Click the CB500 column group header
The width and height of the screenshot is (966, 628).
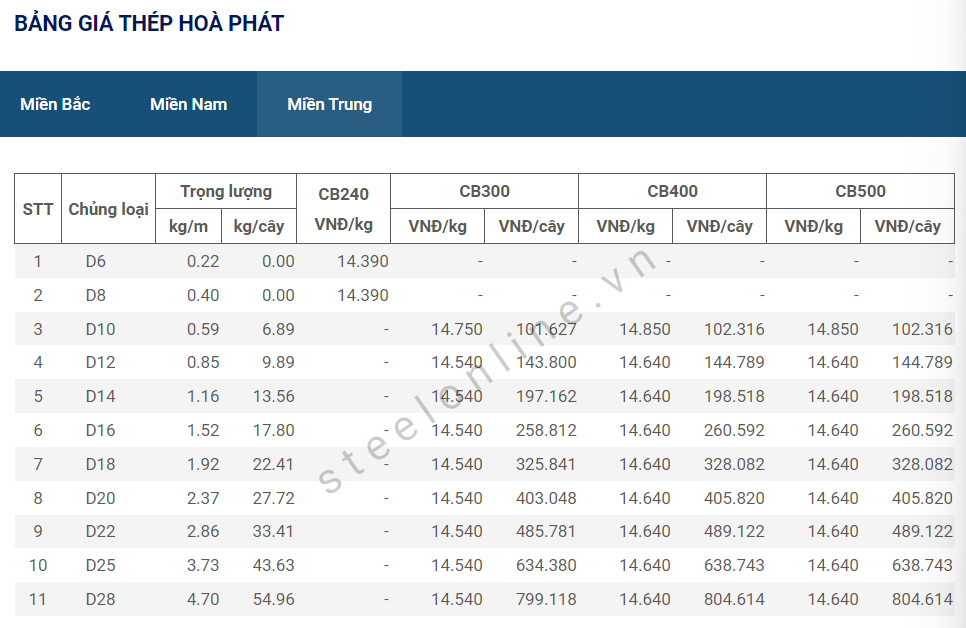click(x=860, y=191)
